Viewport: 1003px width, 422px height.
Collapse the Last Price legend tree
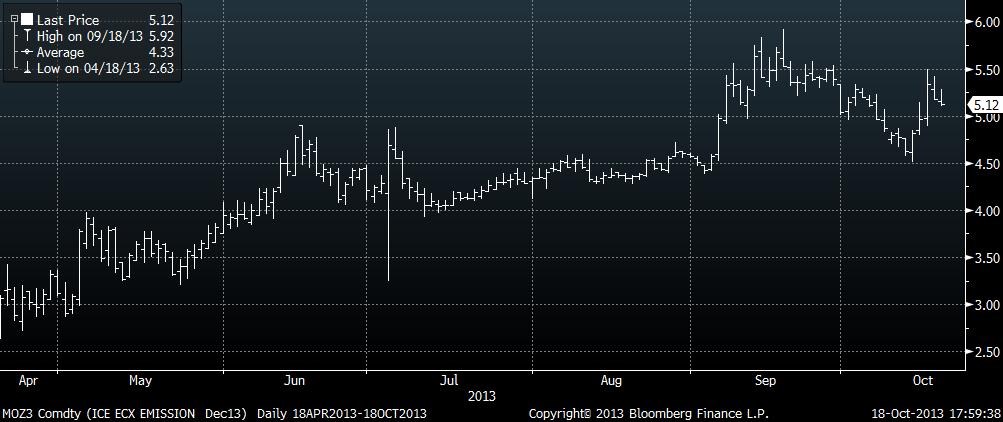[14, 19]
